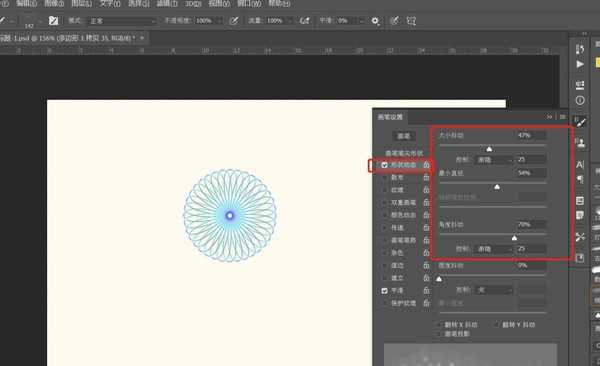
Task: Open the Paragraph panel pilcrow icon
Action: point(580,179)
